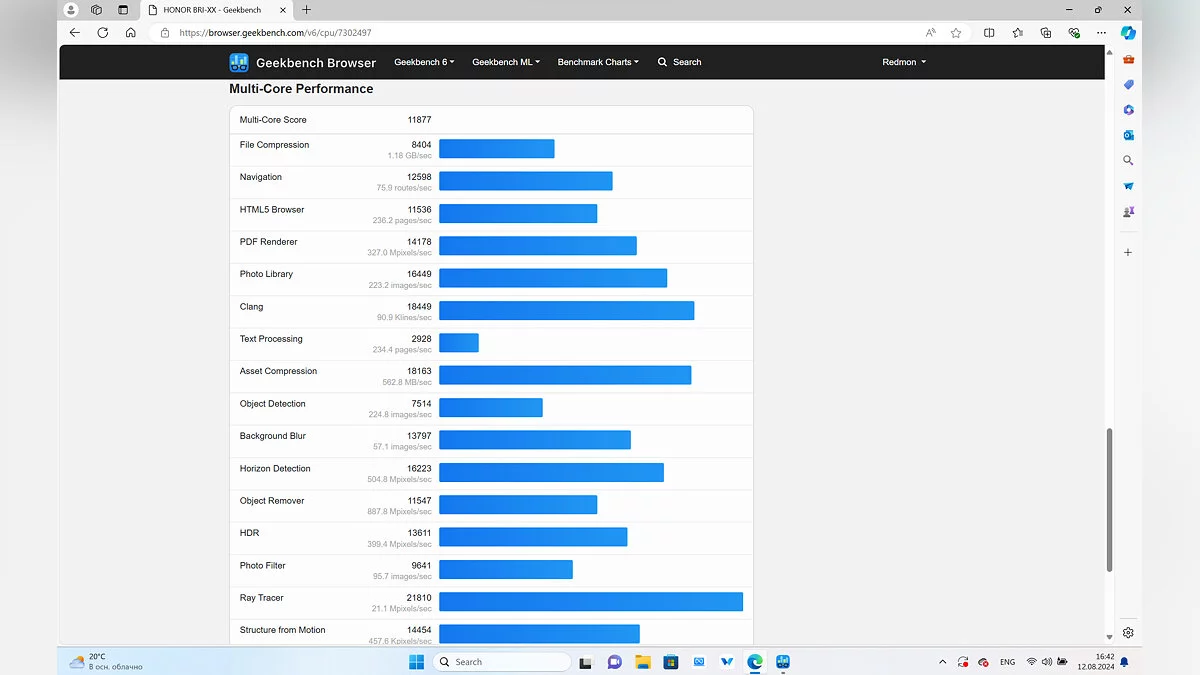Image resolution: width=1200 pixels, height=675 pixels.
Task: Select the HONOR BRI-XX Geekbench tab
Action: click(210, 10)
